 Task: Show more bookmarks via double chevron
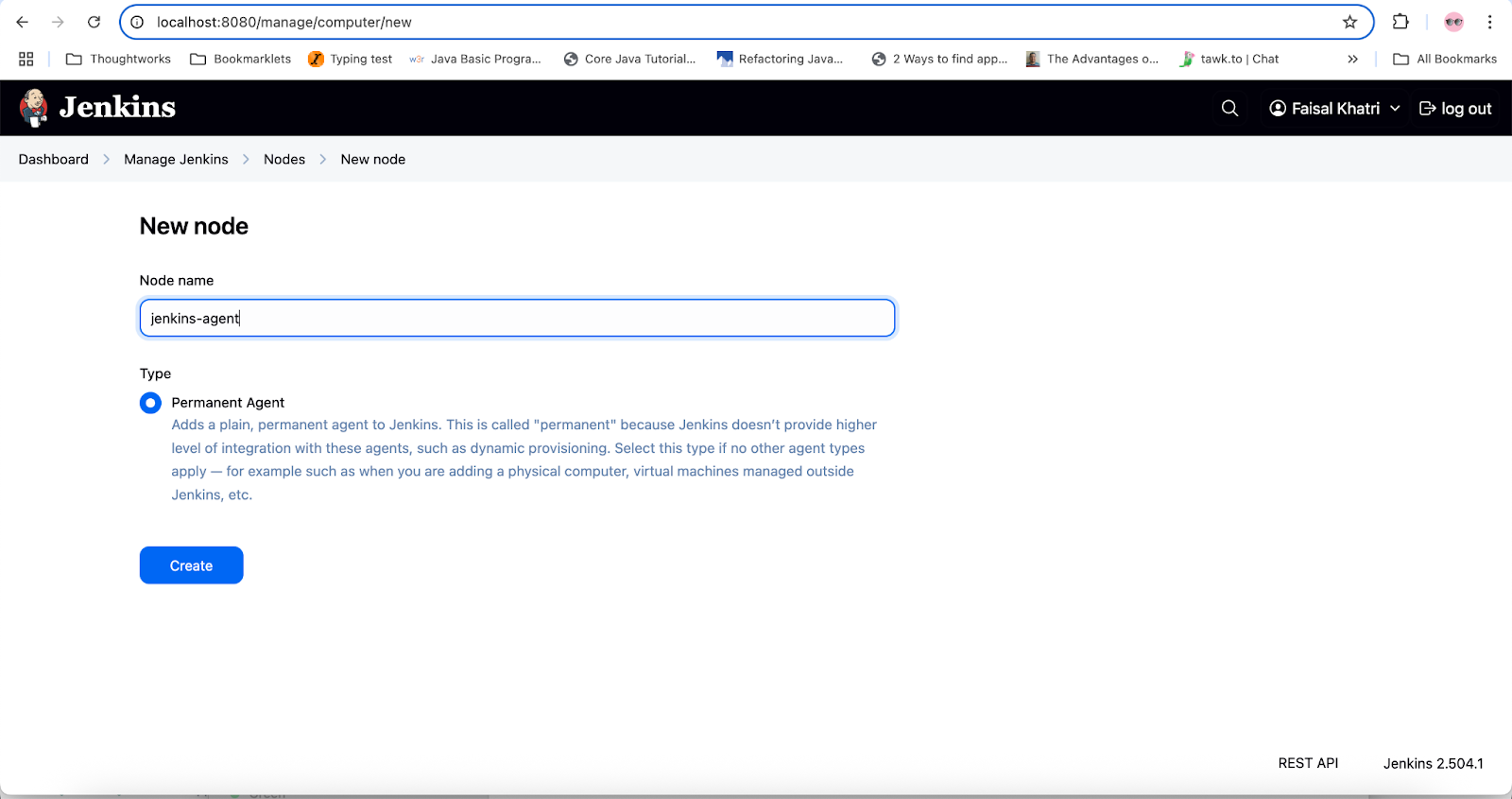[1352, 59]
